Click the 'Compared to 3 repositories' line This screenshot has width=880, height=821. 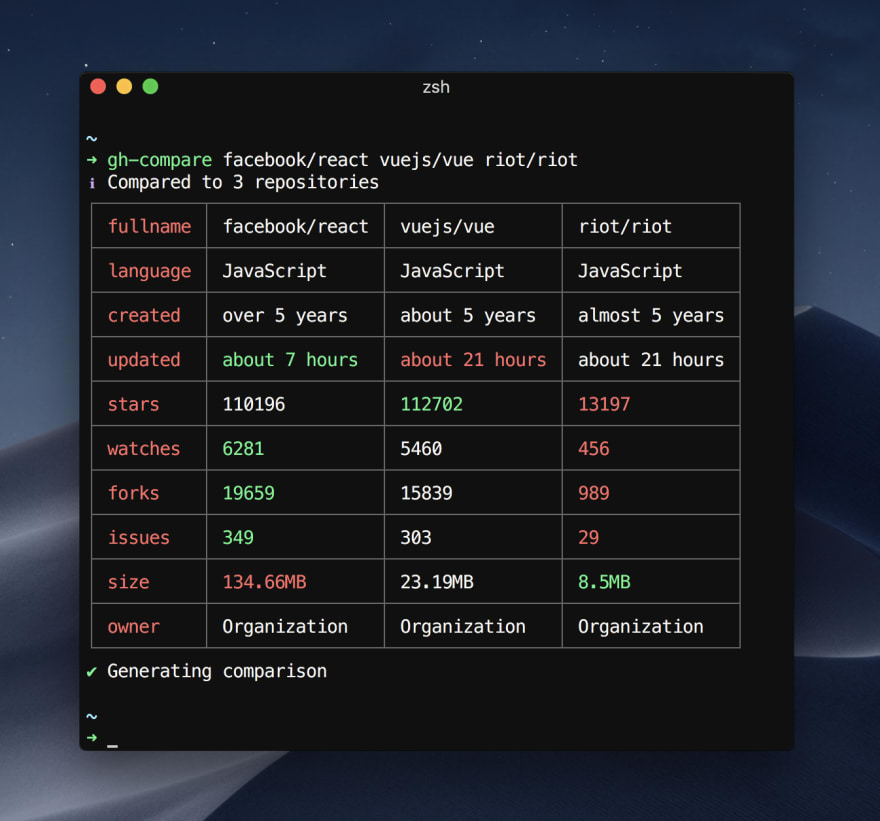(x=243, y=182)
